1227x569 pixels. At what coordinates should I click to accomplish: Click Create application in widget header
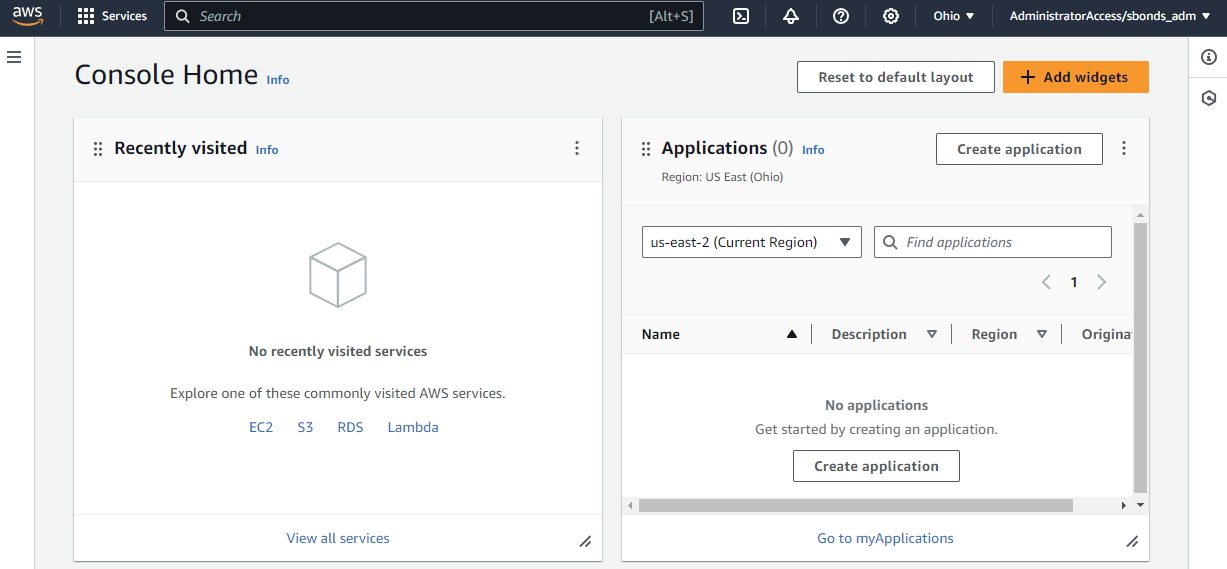(x=1019, y=149)
